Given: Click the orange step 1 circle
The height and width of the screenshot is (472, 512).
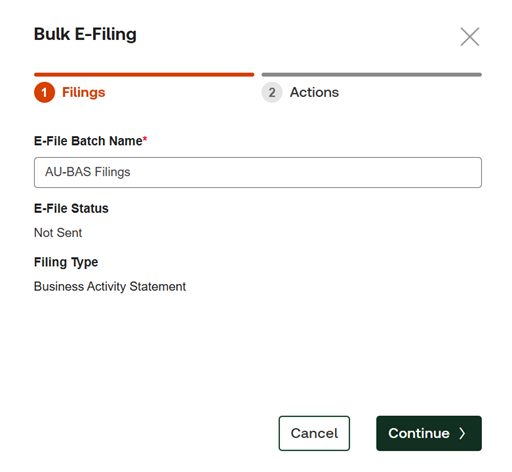Looking at the screenshot, I should pyautogui.click(x=44, y=92).
